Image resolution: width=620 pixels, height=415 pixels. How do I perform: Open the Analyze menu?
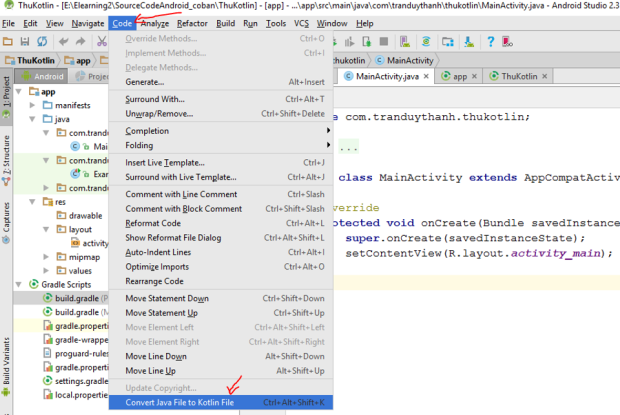click(155, 24)
